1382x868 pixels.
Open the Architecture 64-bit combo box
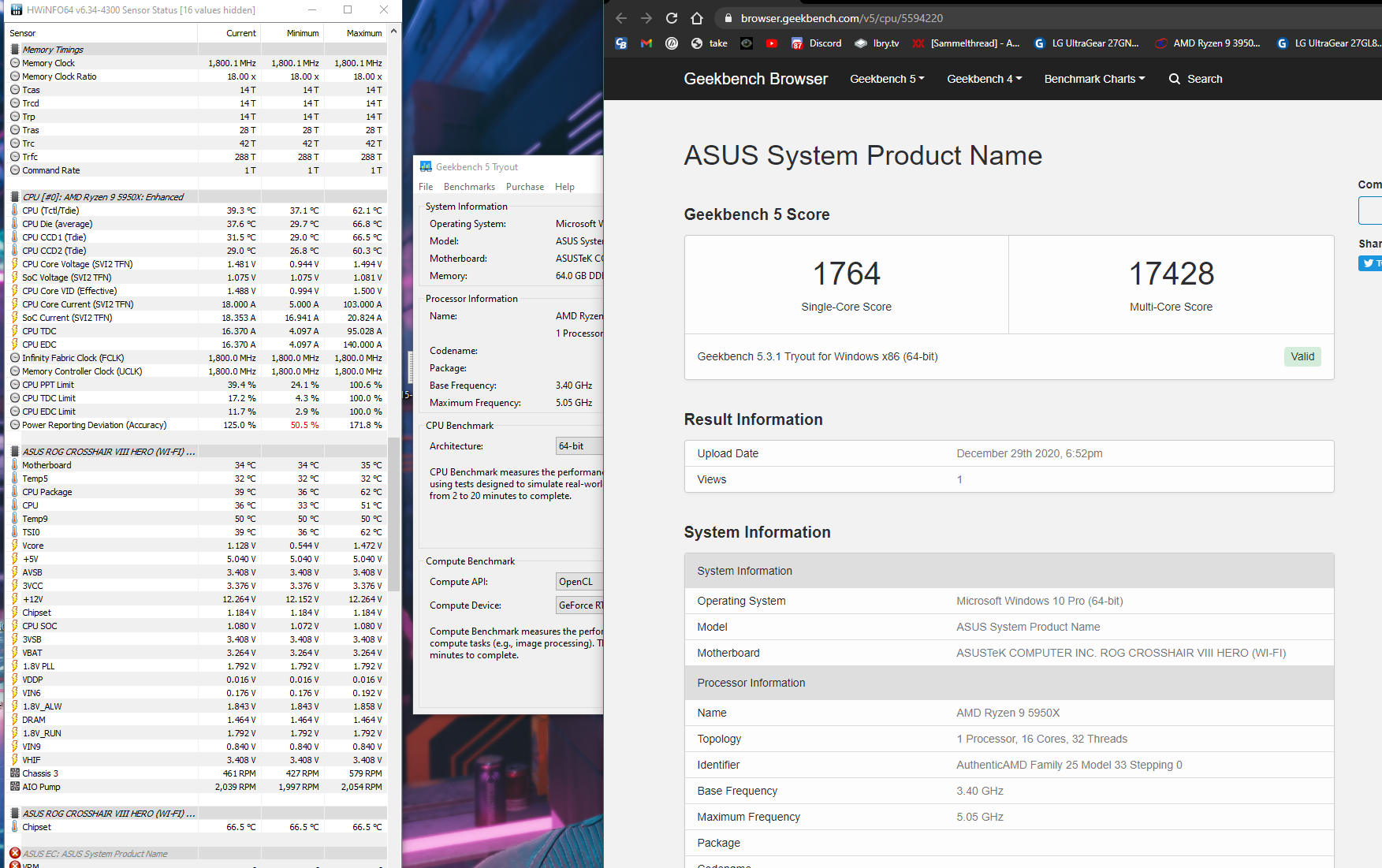click(x=579, y=446)
